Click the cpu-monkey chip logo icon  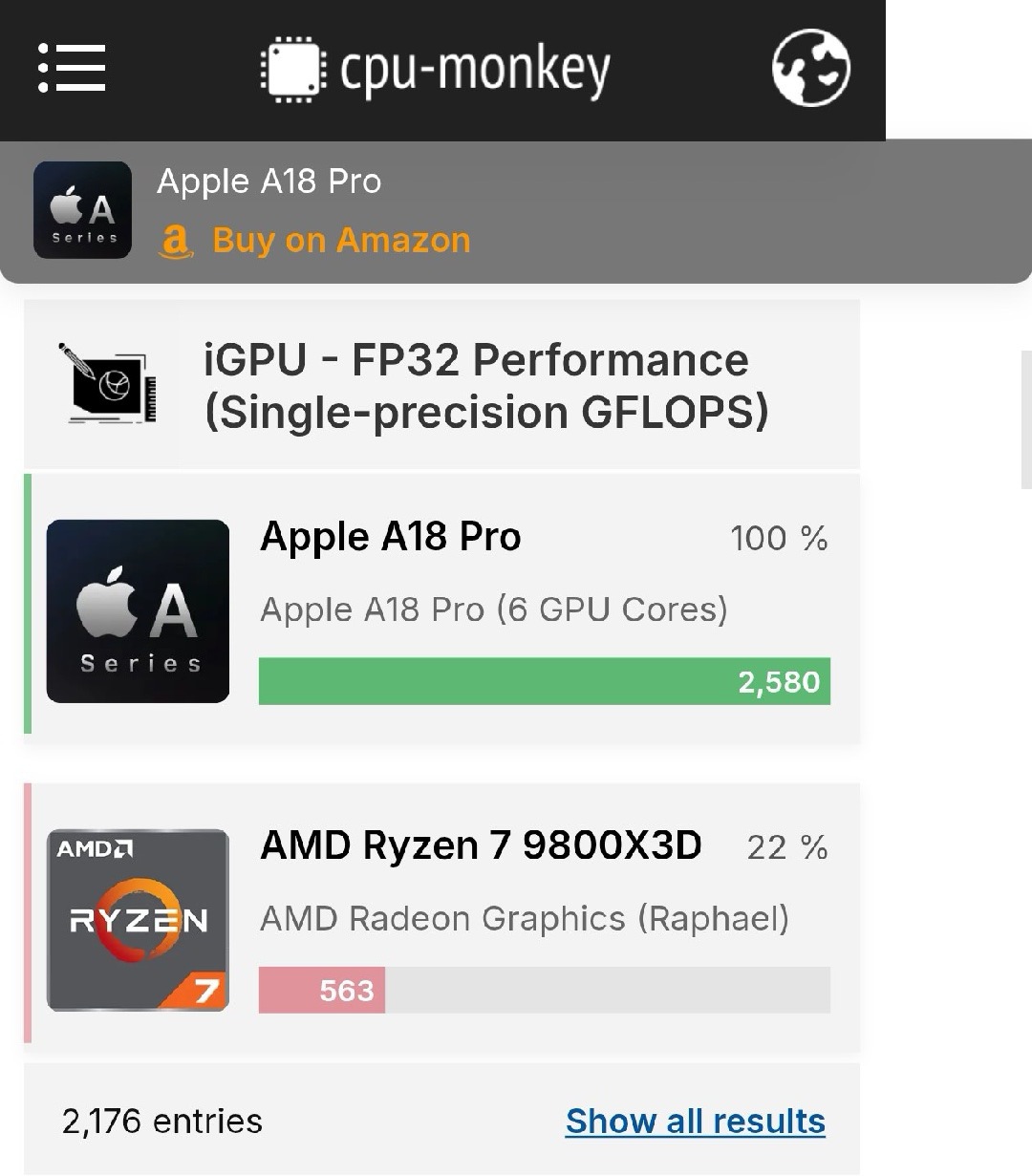click(x=293, y=69)
